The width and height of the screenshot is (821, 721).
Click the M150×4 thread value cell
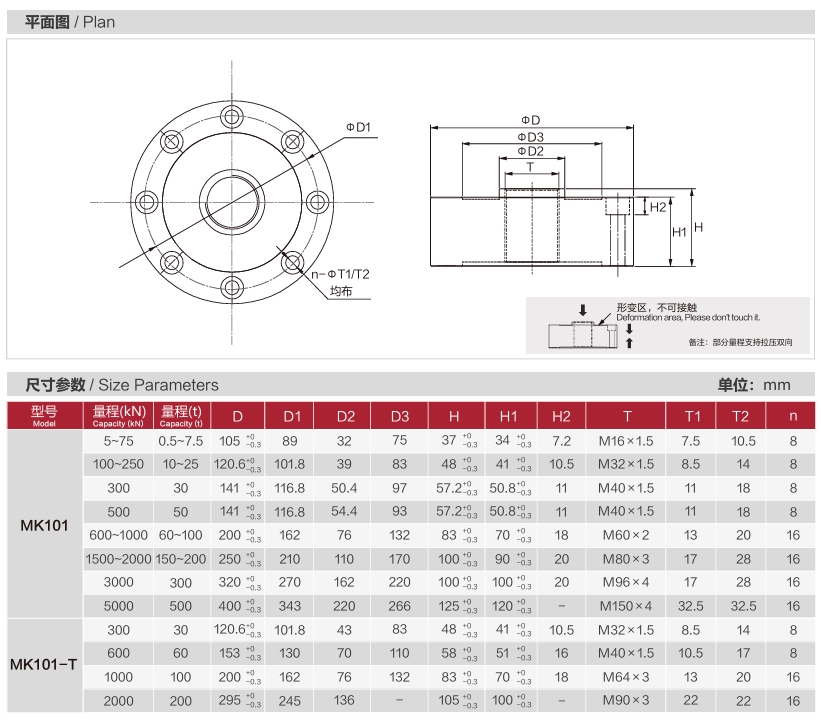(627, 605)
